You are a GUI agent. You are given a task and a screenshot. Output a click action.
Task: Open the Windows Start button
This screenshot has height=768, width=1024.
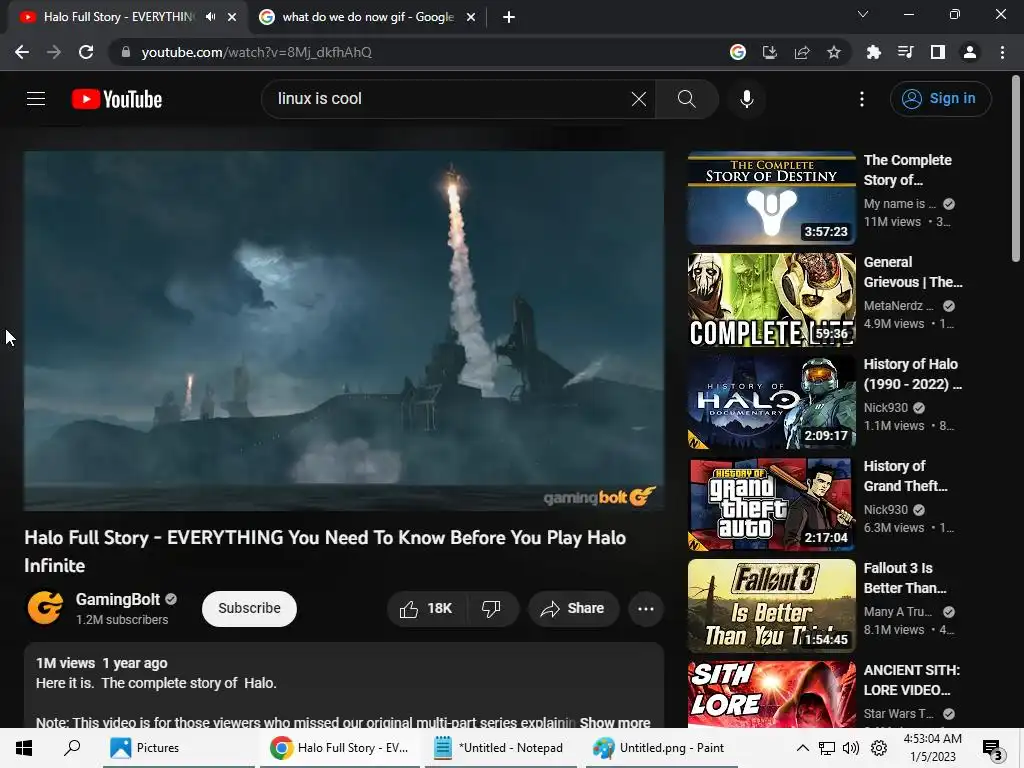point(24,748)
